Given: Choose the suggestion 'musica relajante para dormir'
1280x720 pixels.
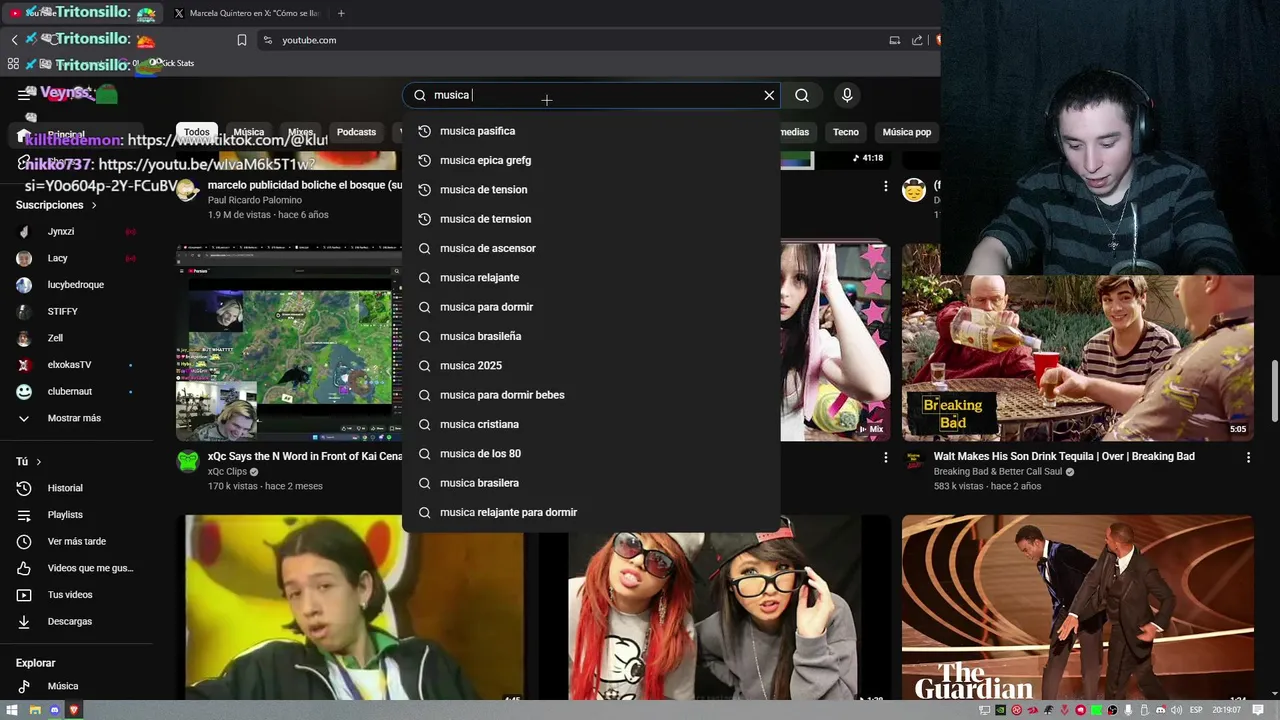Looking at the screenshot, I should [x=591, y=512].
